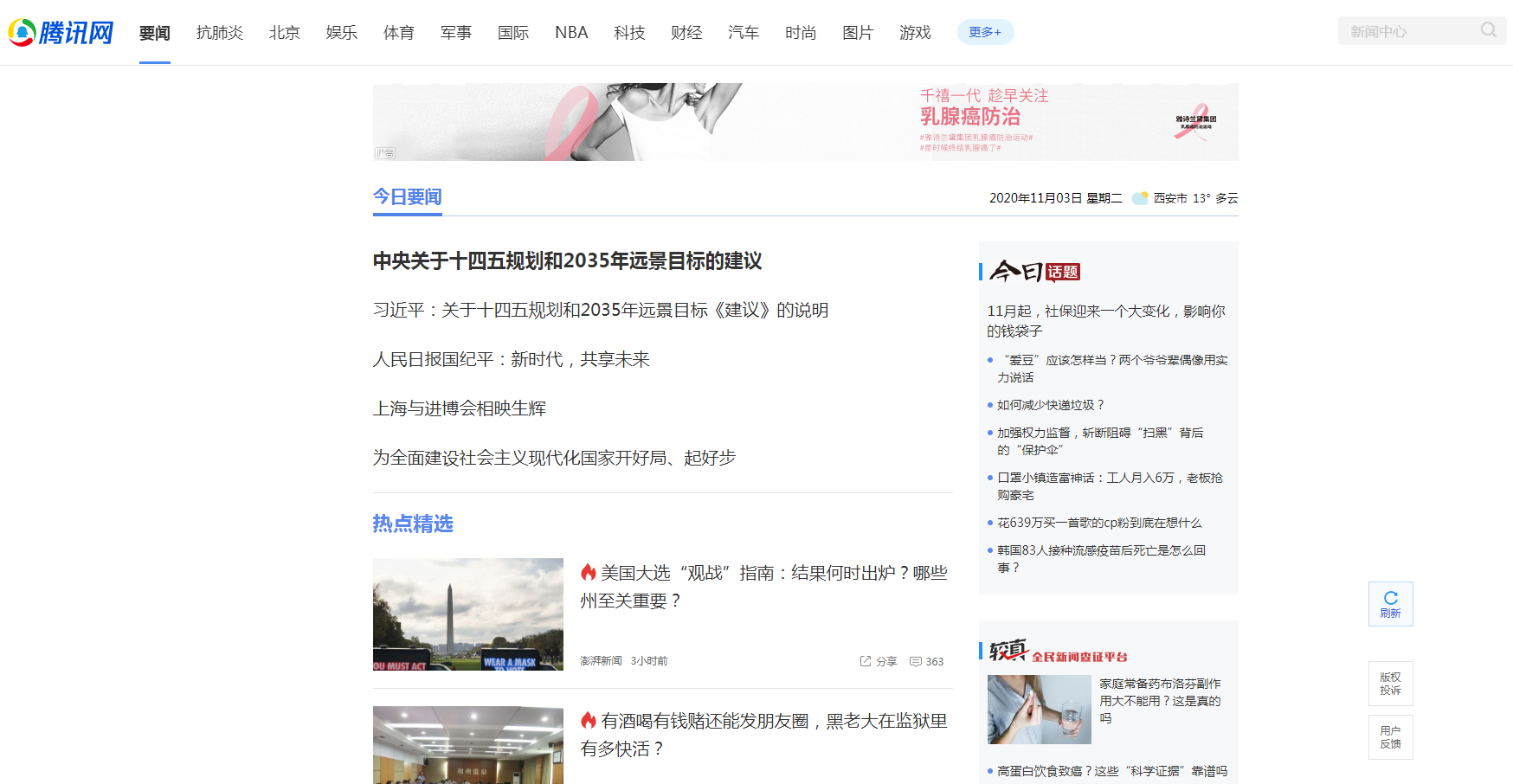1513x784 pixels.
Task: Expand the 更多+ navigation menu
Action: (x=985, y=32)
